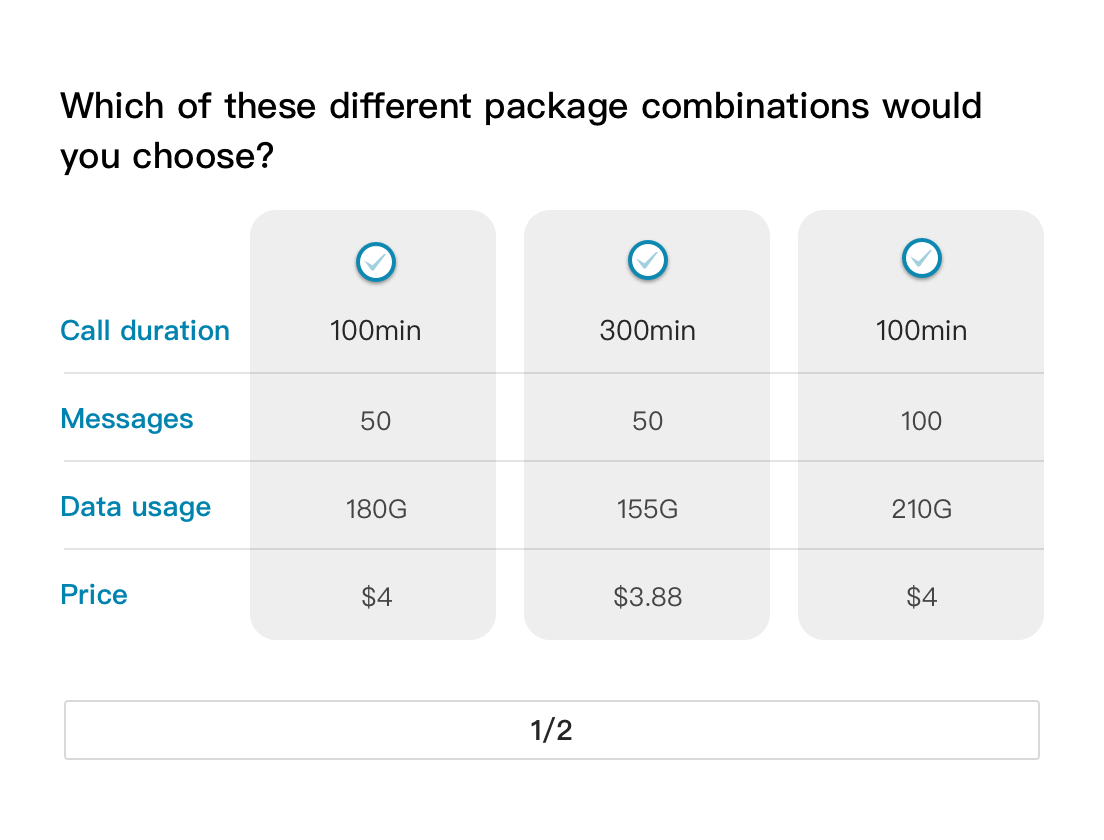
Task: Select the first package's checkmark circle
Action: coord(375,262)
